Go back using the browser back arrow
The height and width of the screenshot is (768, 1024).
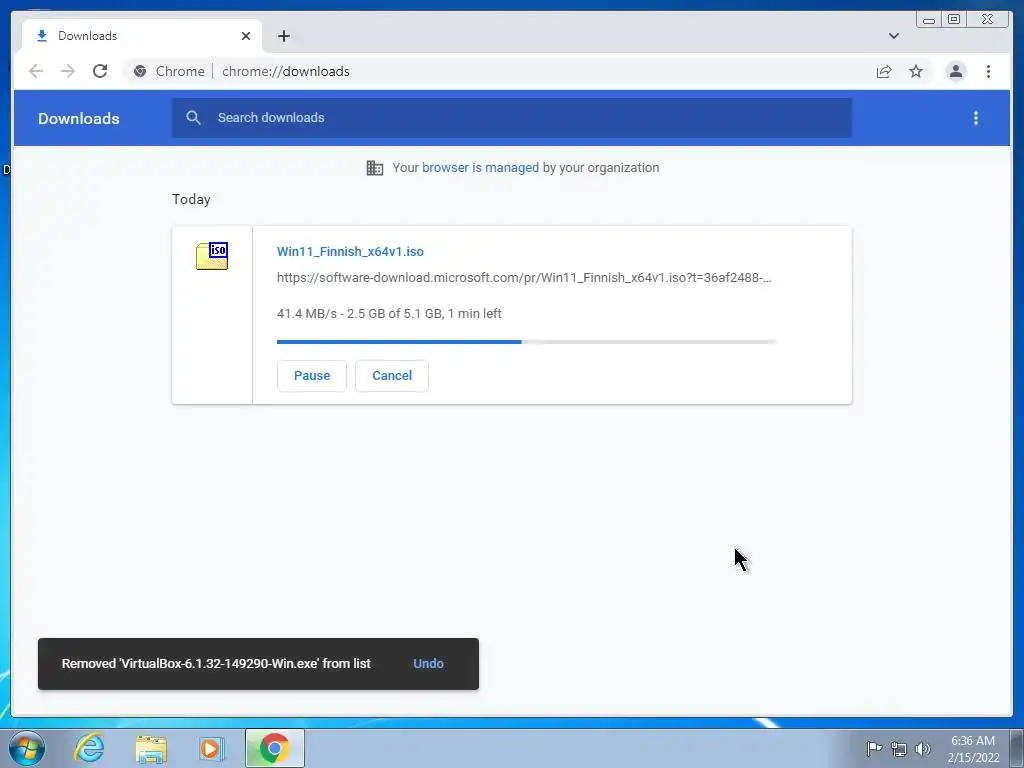36,71
